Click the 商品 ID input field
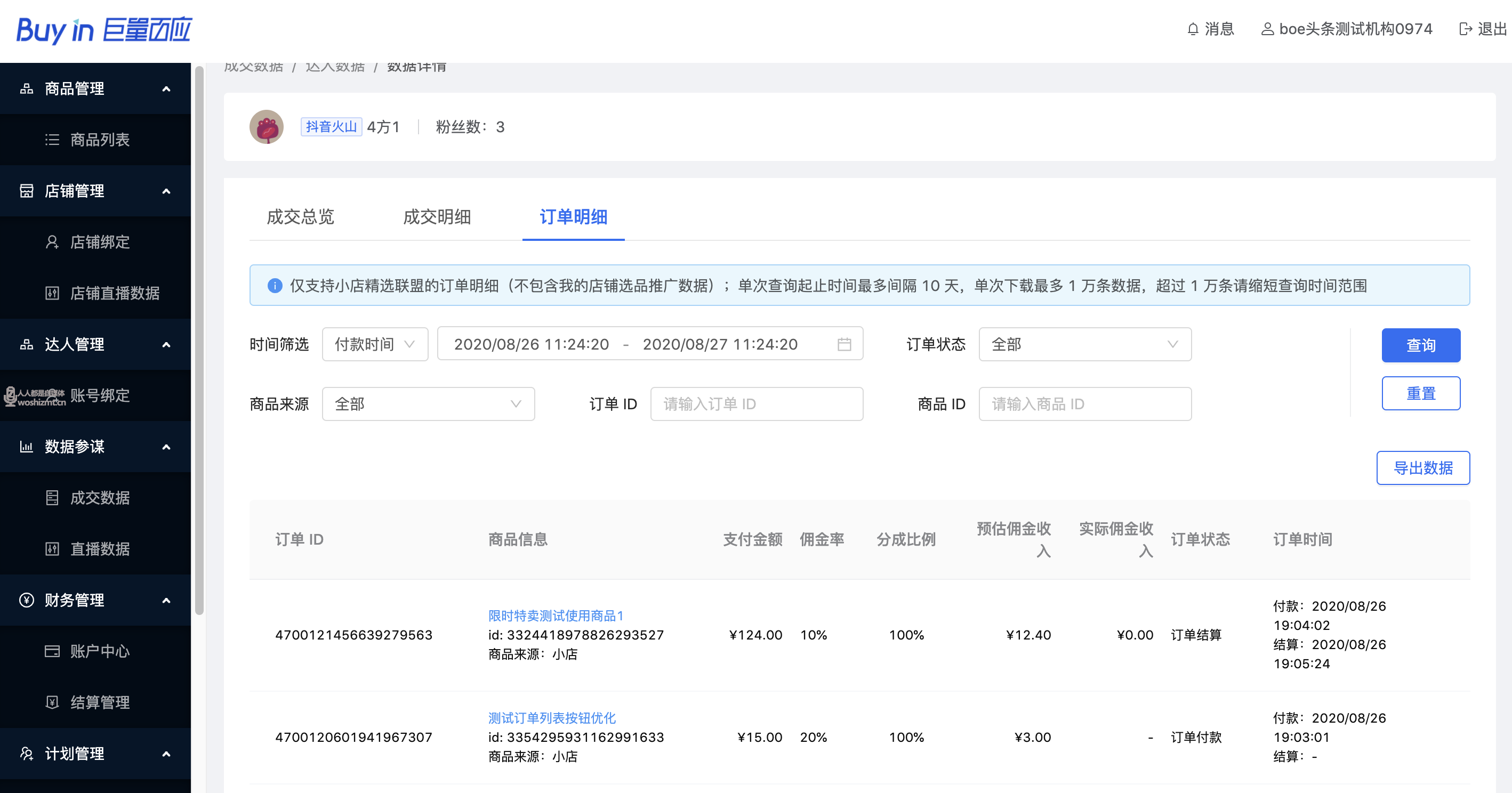1512x793 pixels. click(x=1085, y=404)
